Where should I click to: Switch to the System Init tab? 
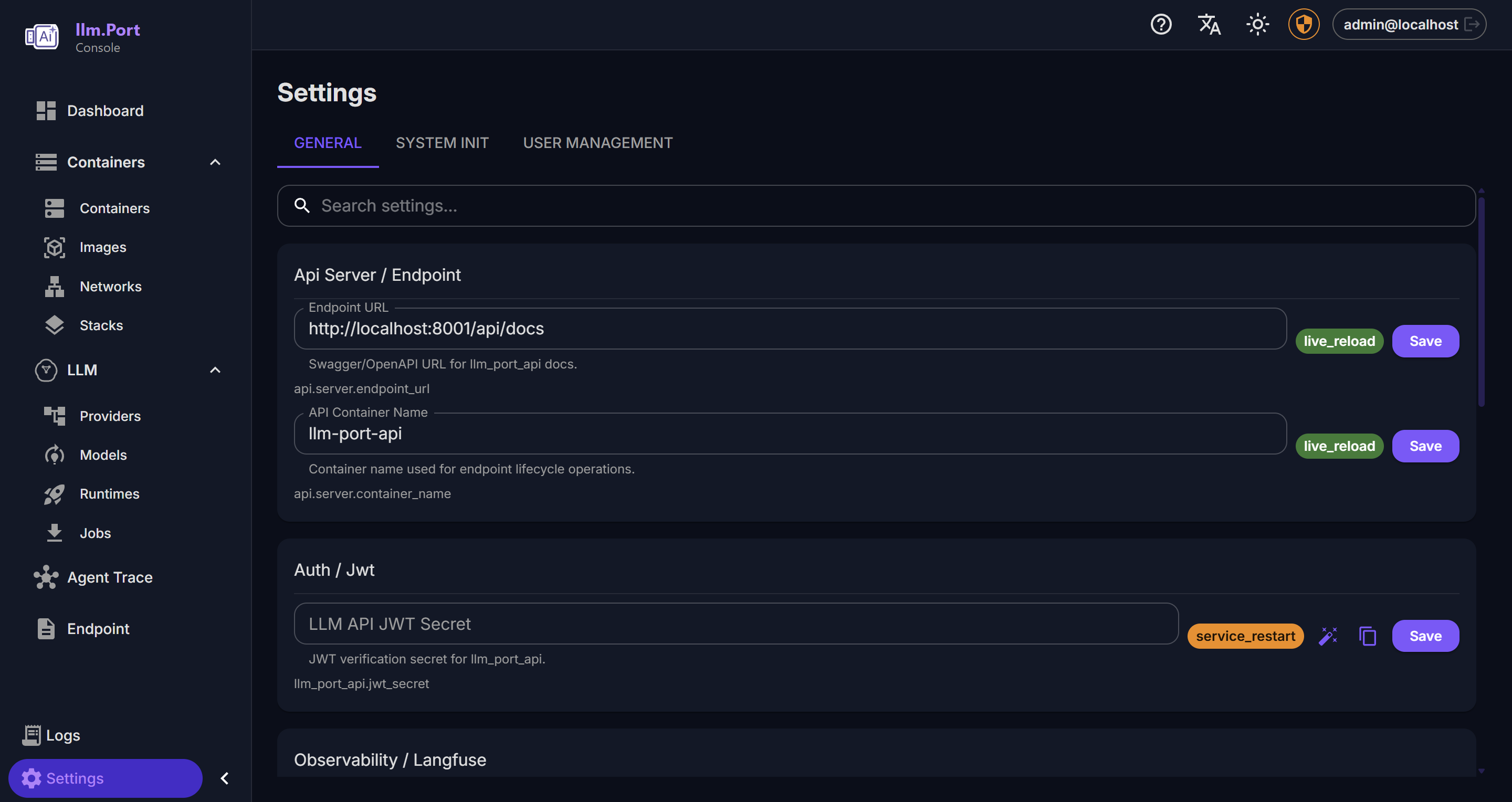coord(442,143)
